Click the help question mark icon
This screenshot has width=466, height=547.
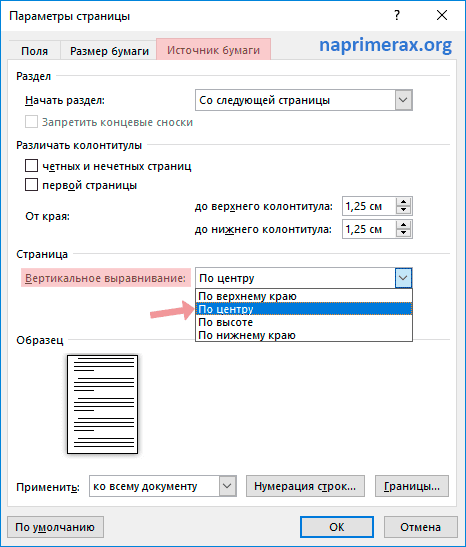click(397, 15)
